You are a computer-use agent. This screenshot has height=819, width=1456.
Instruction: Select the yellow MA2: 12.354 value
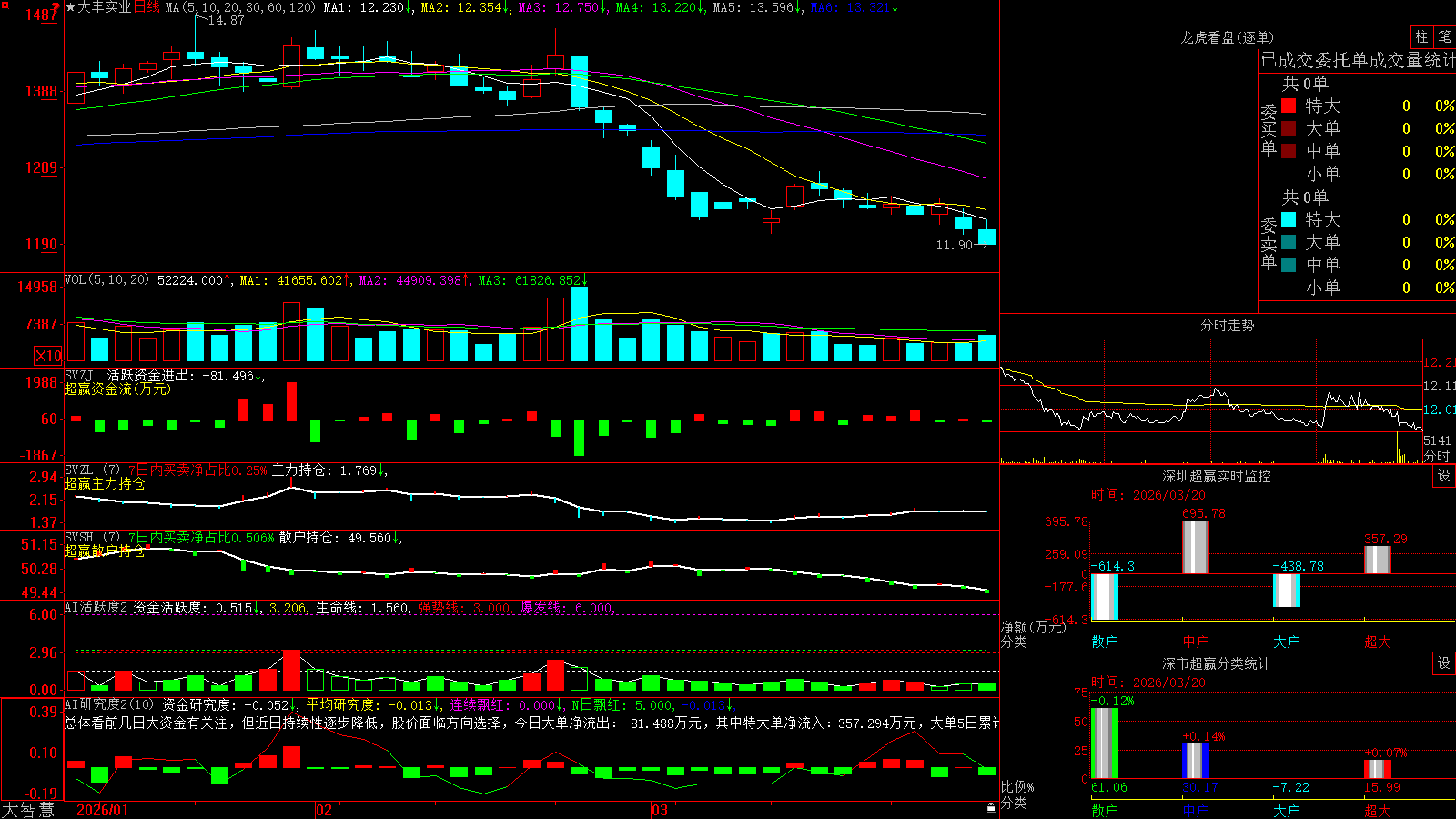coord(461,7)
